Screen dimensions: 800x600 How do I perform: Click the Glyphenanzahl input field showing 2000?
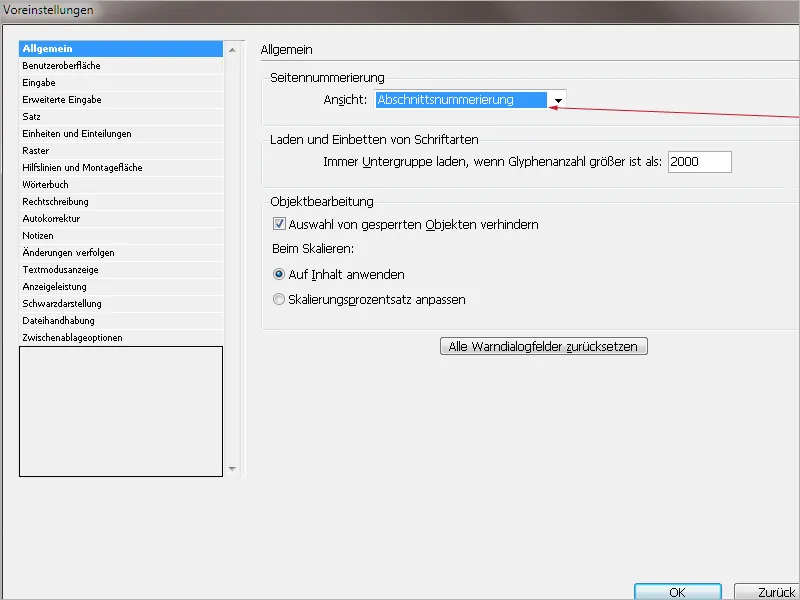coord(699,162)
